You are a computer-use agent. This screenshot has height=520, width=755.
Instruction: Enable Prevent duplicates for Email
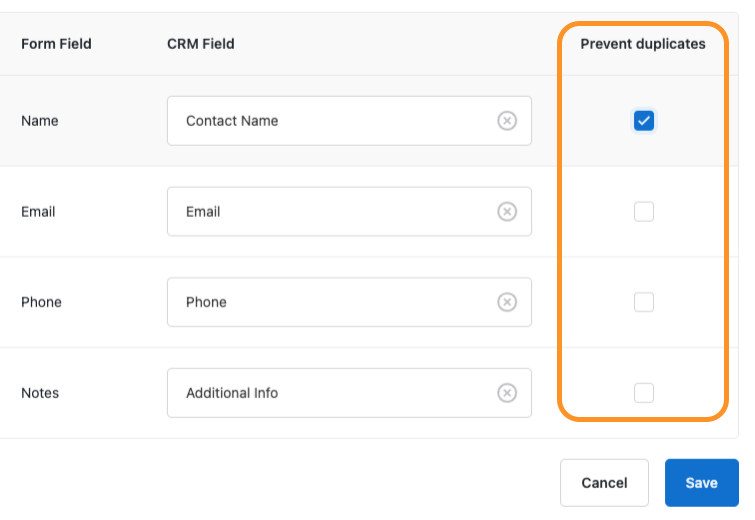(644, 212)
